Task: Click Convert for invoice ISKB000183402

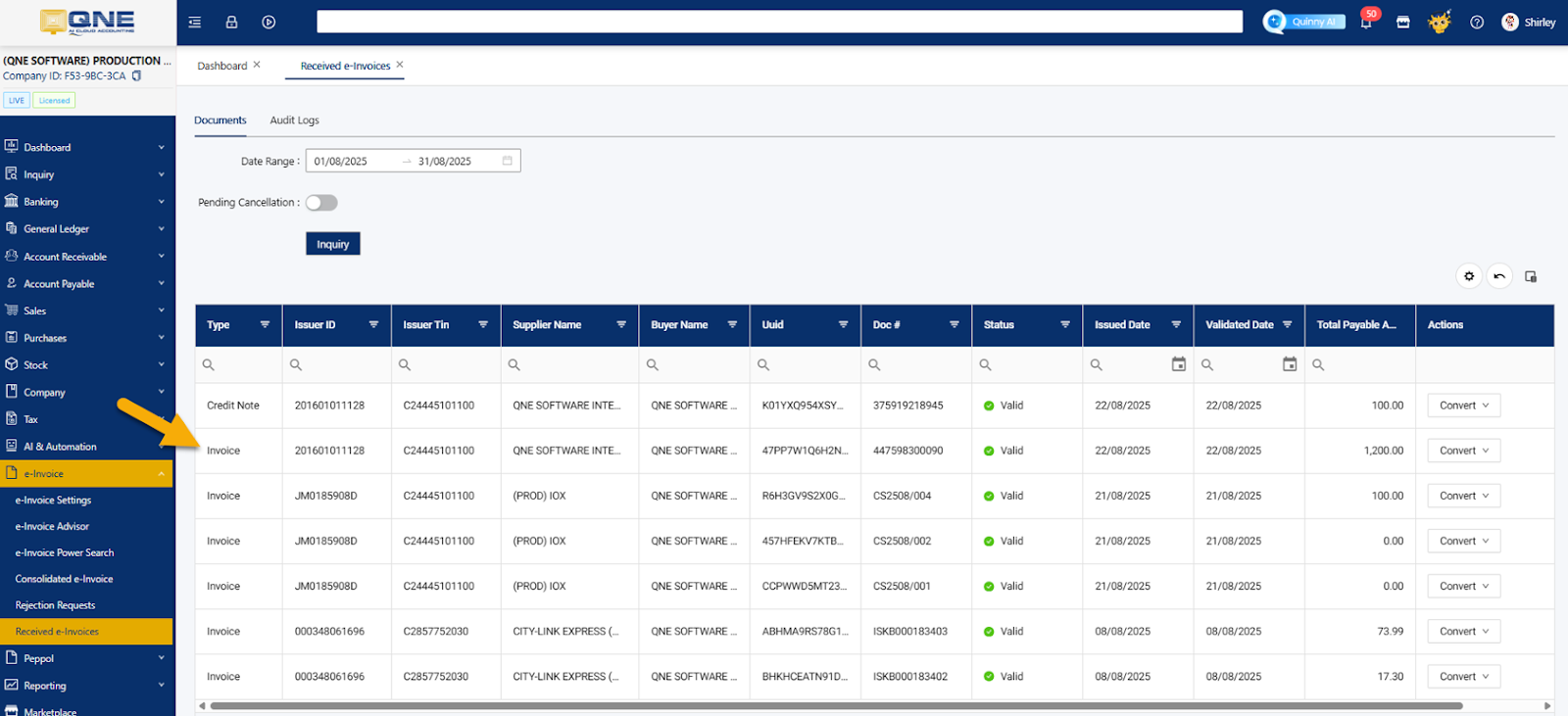Action: 1464,677
